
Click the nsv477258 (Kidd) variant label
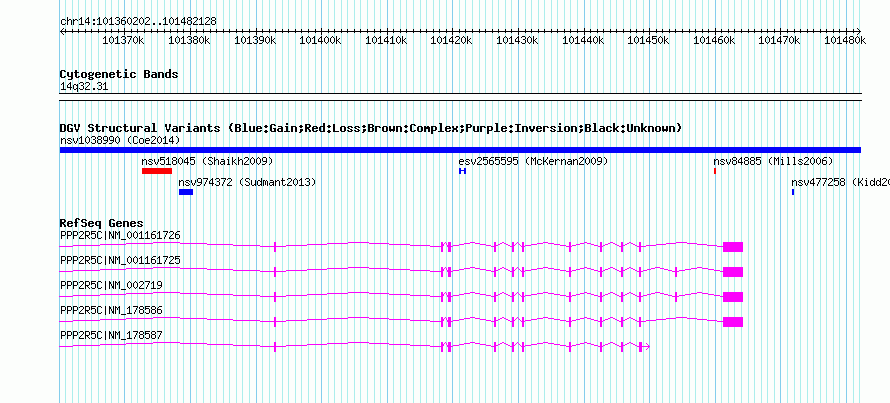coord(840,182)
